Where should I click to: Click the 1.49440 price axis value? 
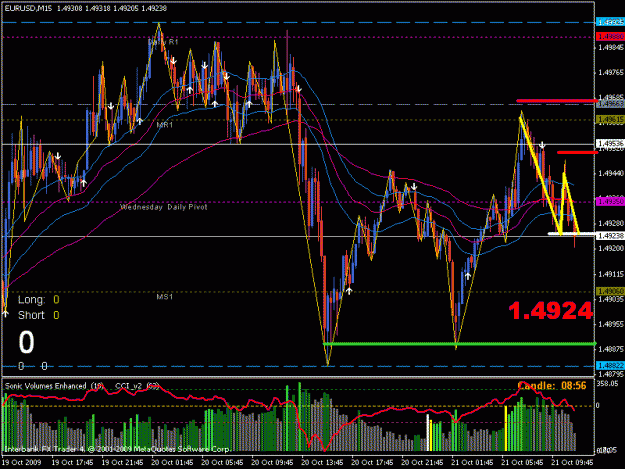pos(611,173)
